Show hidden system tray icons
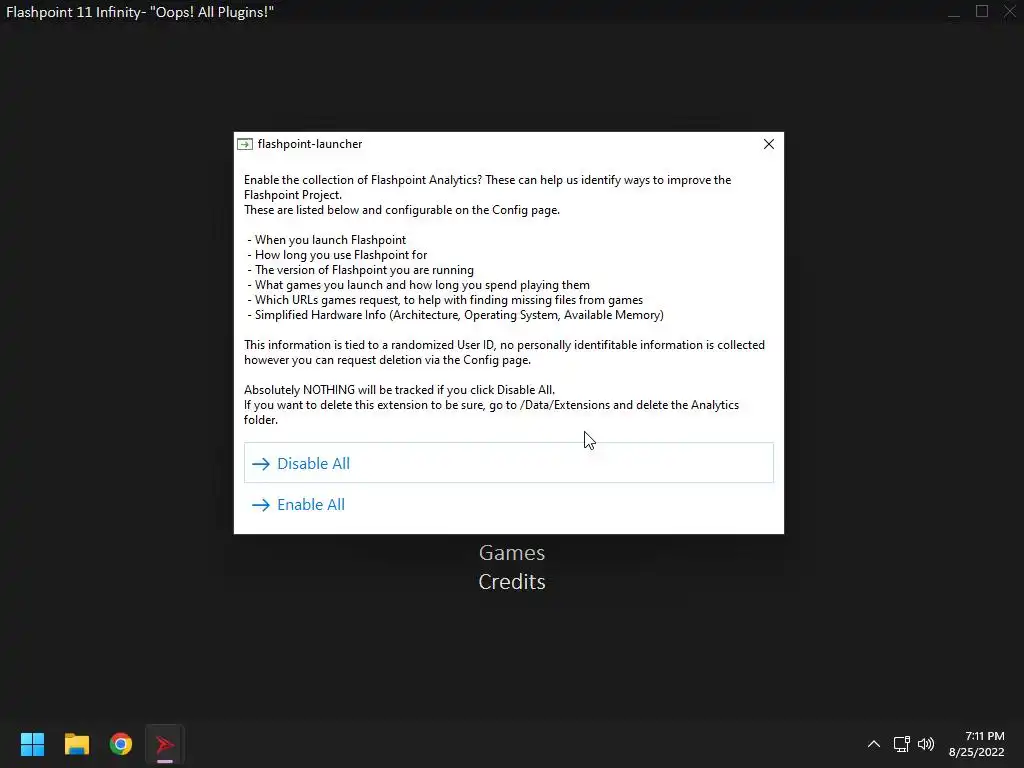The image size is (1024, 768). (x=874, y=744)
